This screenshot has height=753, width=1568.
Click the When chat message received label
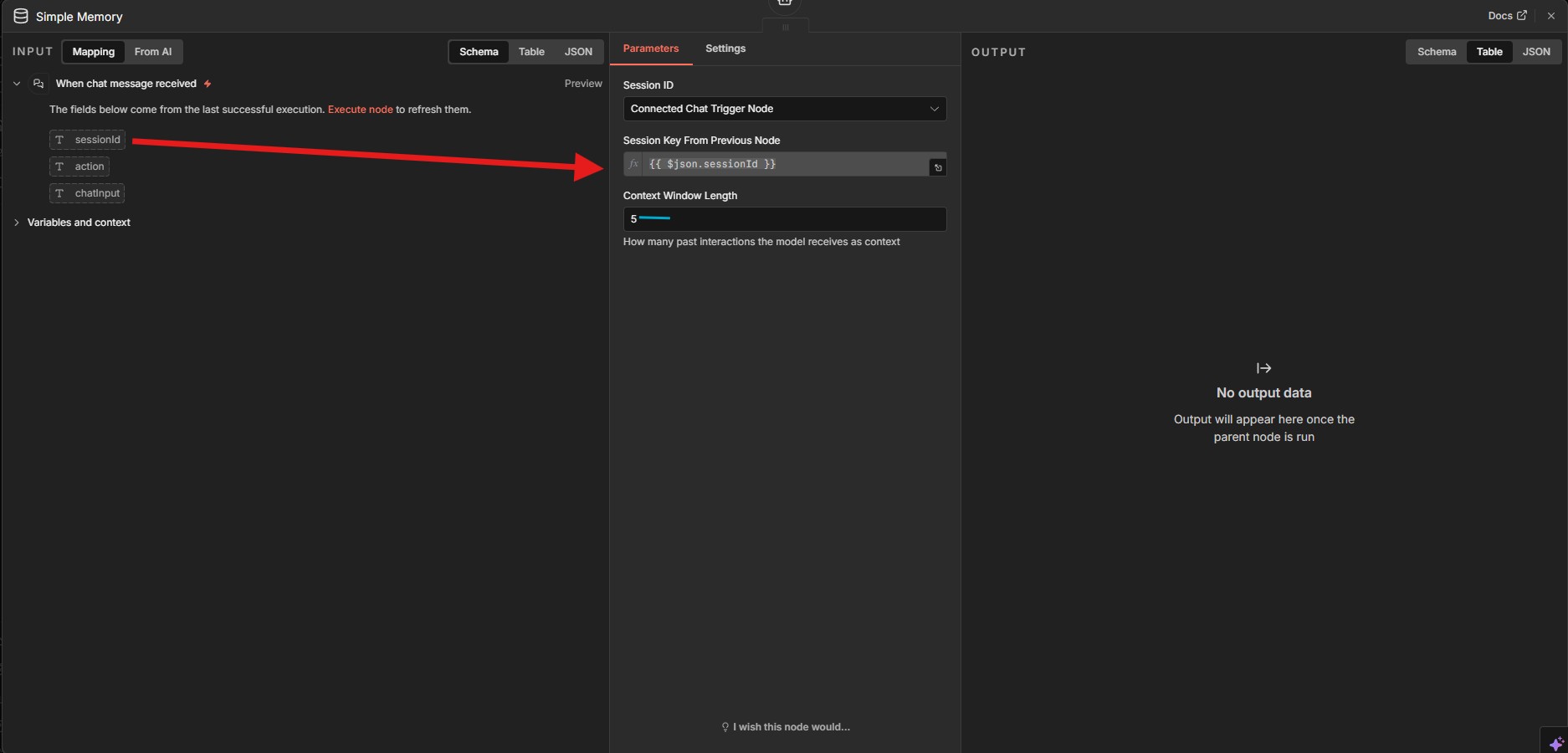coord(126,84)
